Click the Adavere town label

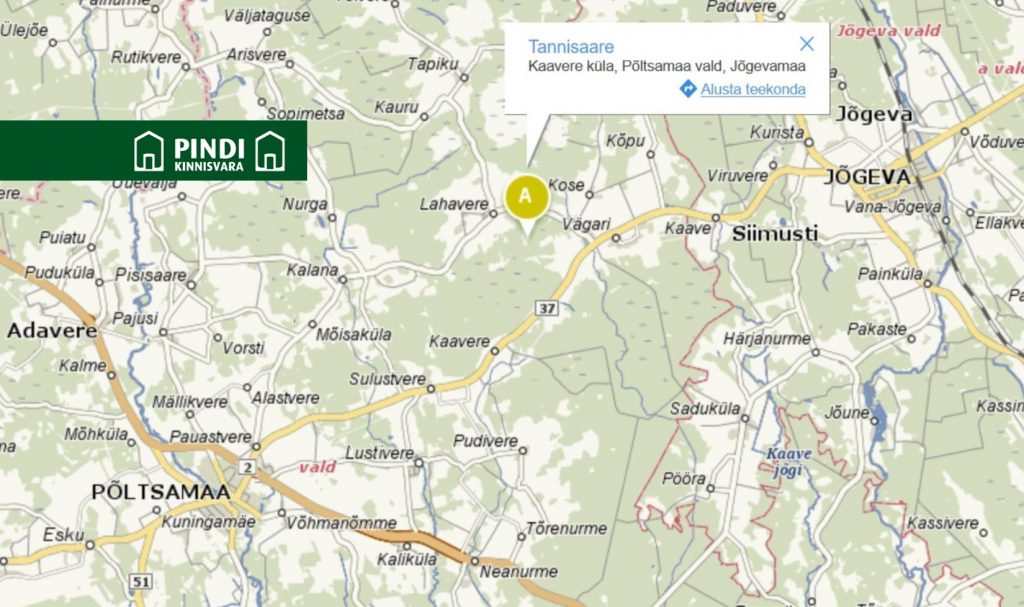[x=52, y=331]
